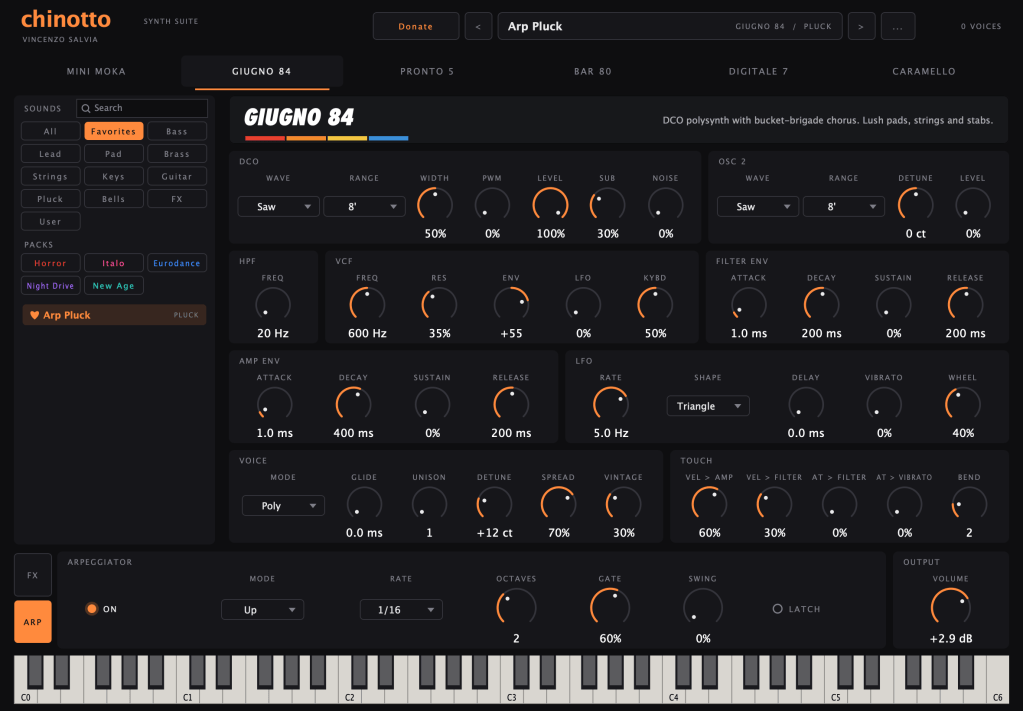Select the Horror pack
Image resolution: width=1023 pixels, height=711 pixels.
click(x=50, y=263)
